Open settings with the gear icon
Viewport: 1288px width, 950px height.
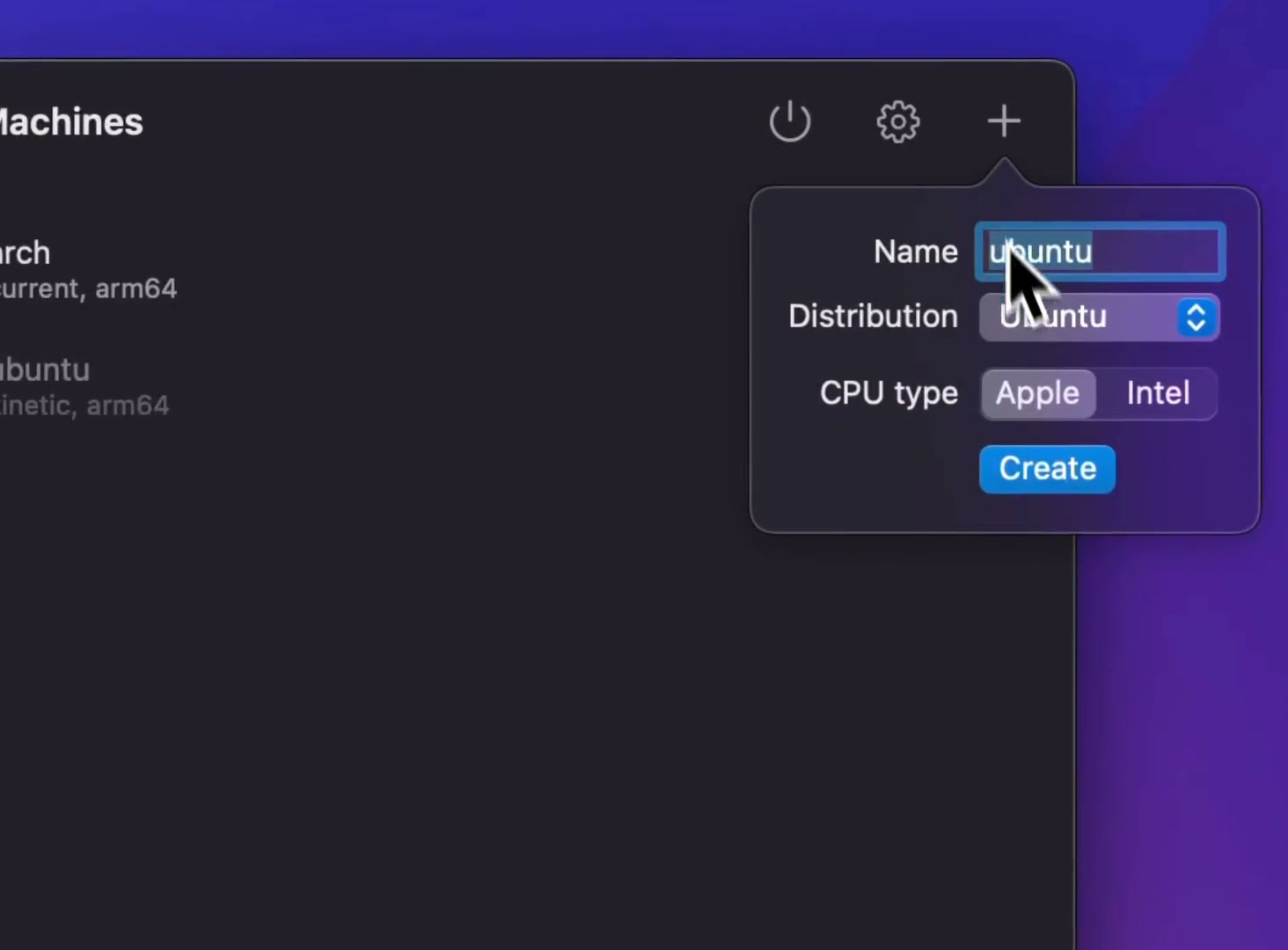click(x=897, y=121)
